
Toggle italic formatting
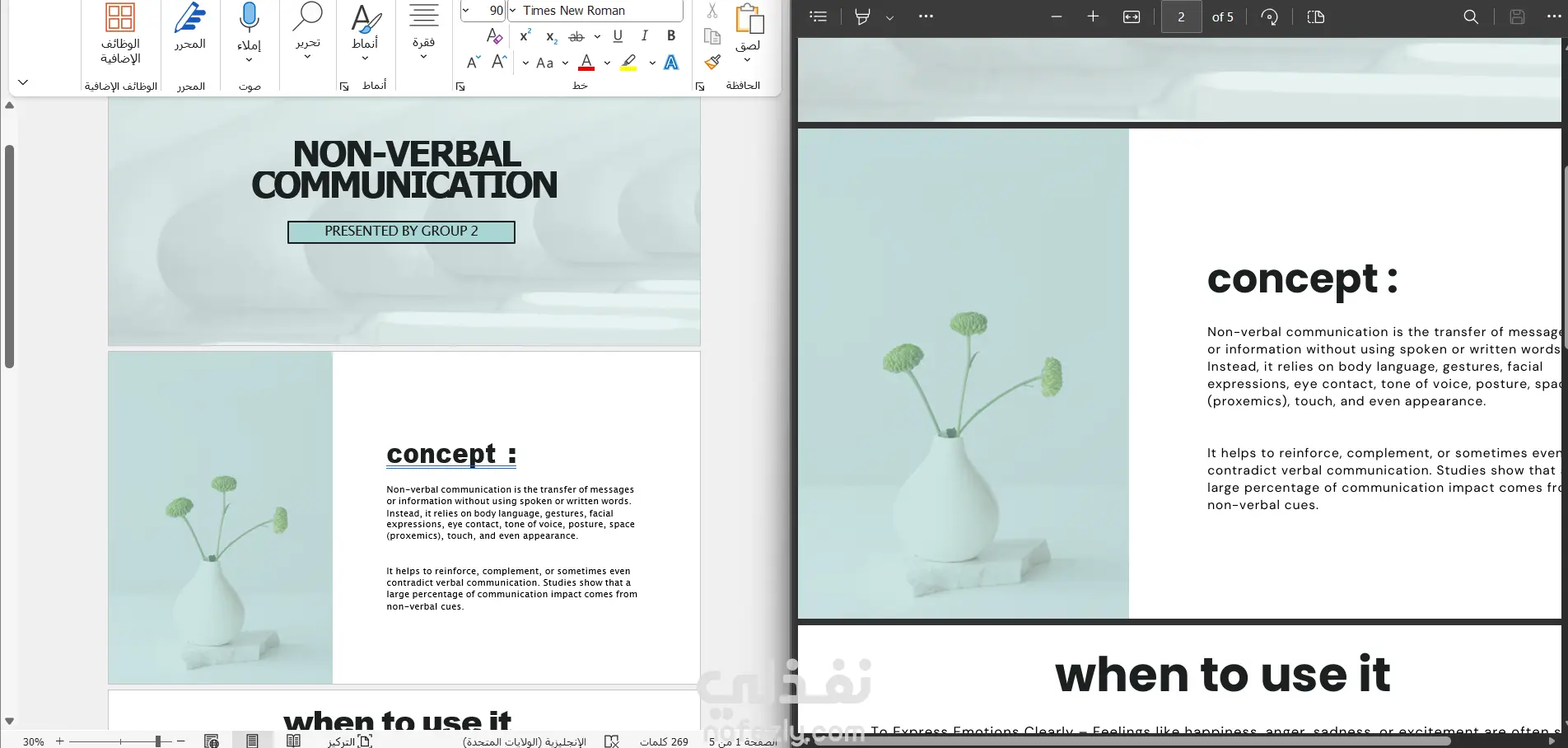tap(644, 36)
